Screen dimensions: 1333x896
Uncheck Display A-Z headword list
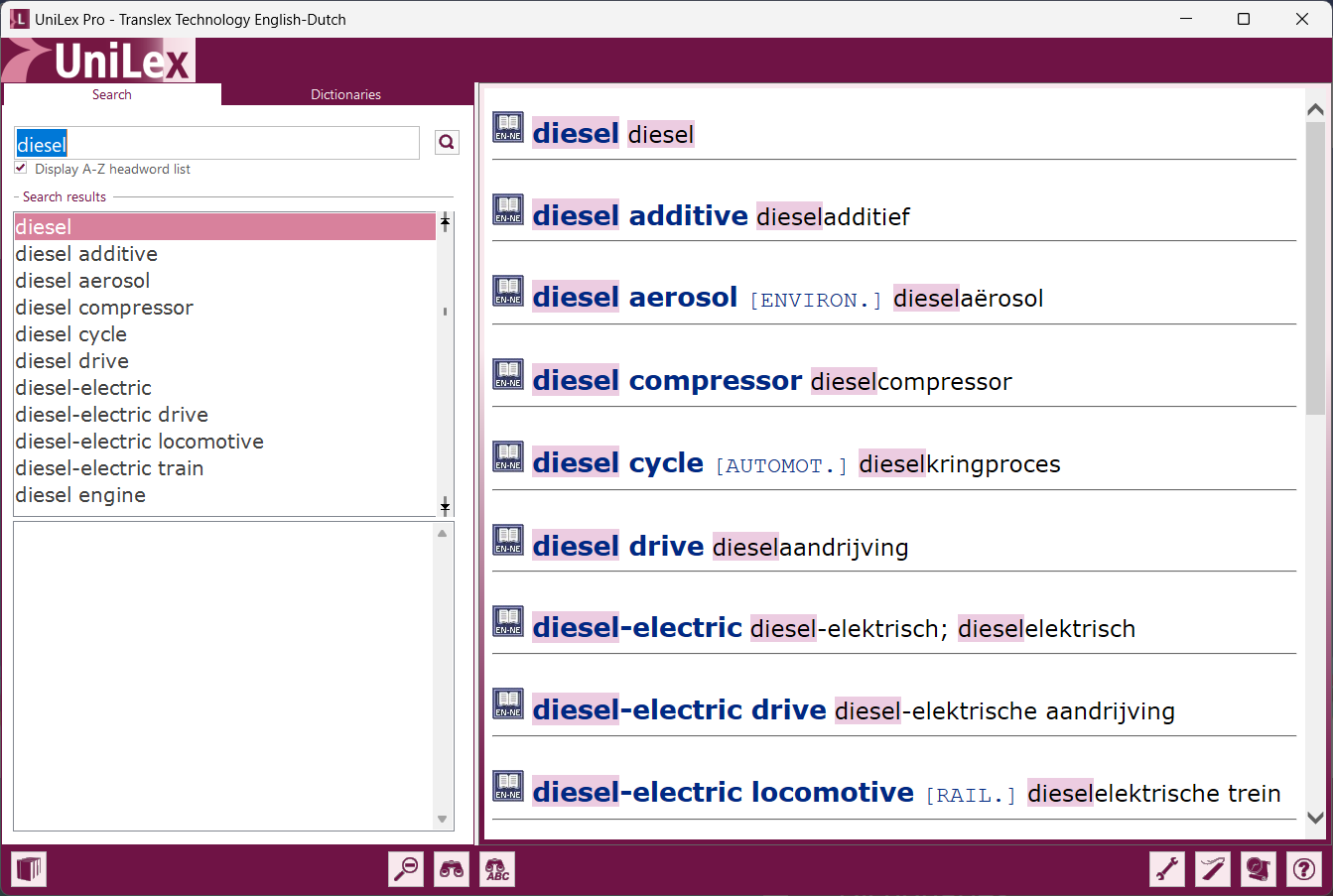point(21,169)
